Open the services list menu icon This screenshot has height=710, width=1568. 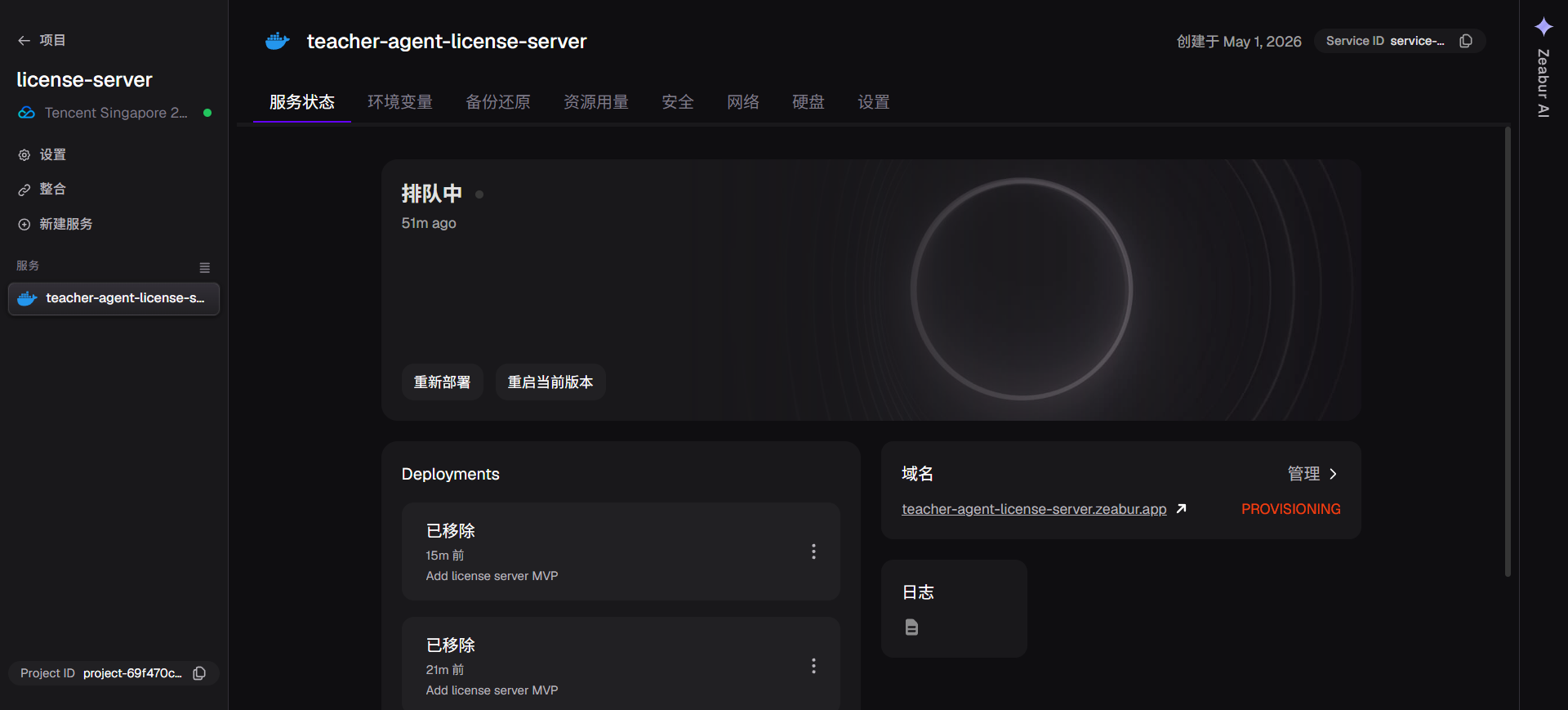pos(205,267)
